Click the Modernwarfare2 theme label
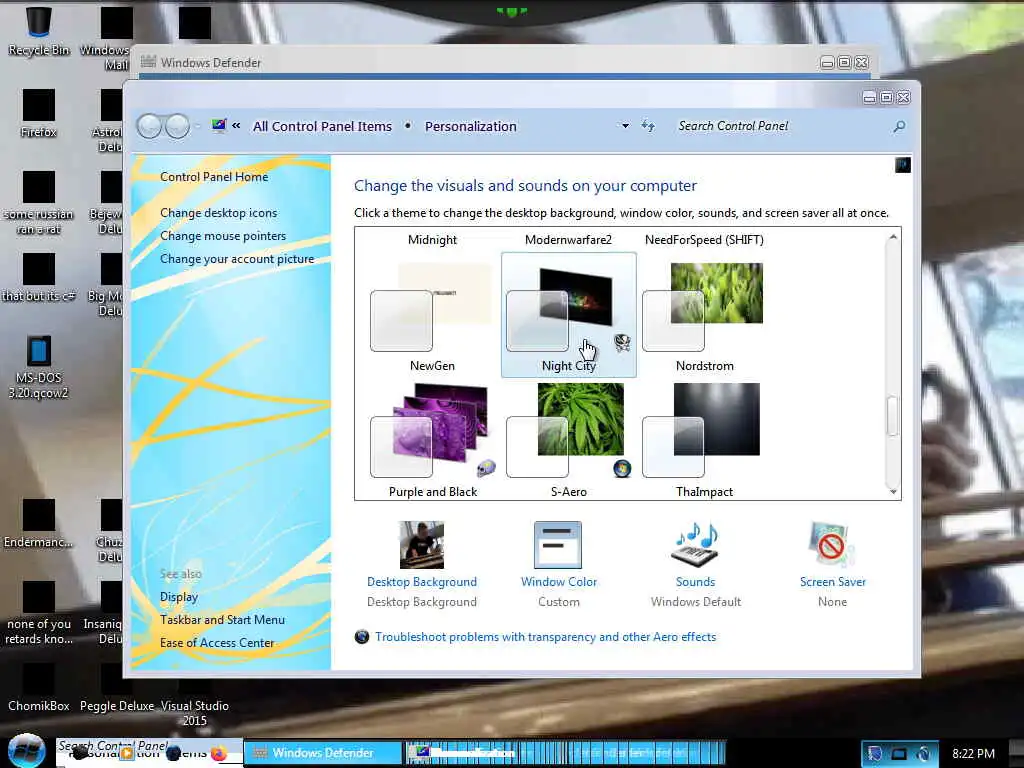The height and width of the screenshot is (768, 1024). [568, 240]
